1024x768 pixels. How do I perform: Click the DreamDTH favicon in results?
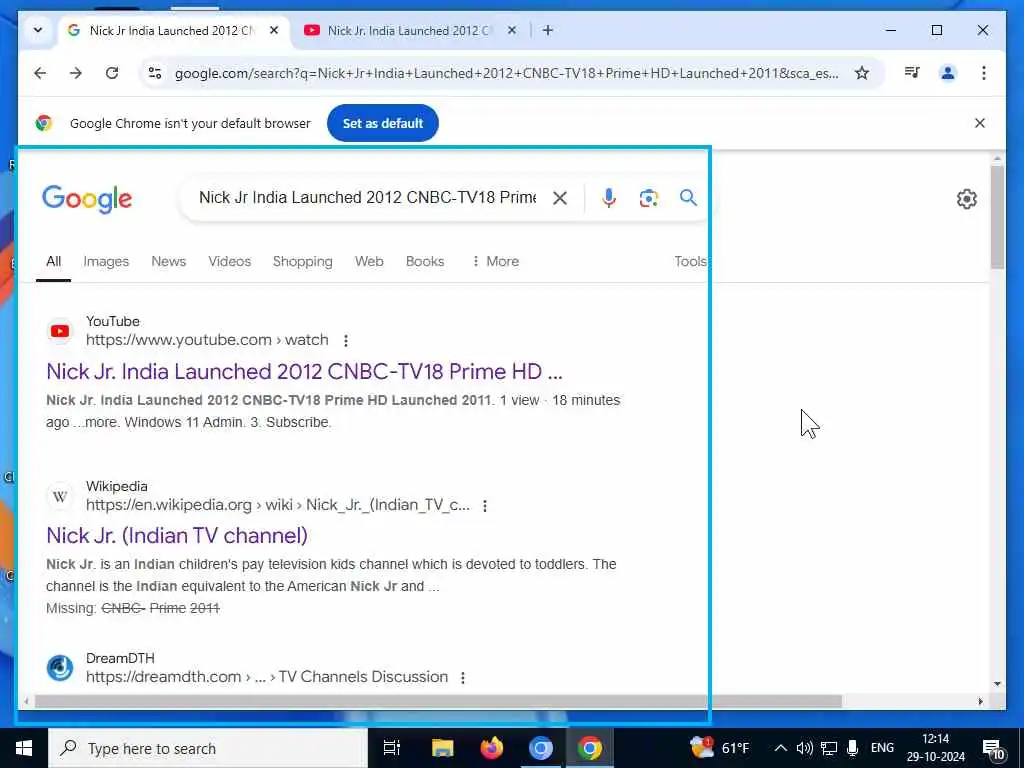pos(60,668)
